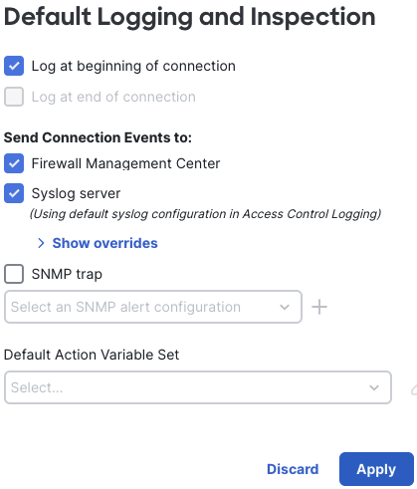Click the arrow icon in SNMP alert dropdown
This screenshot has height=489, width=417.
coord(284,307)
